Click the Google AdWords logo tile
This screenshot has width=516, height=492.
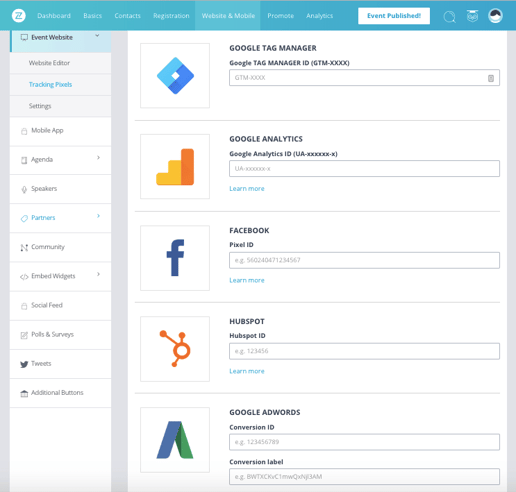(x=175, y=440)
